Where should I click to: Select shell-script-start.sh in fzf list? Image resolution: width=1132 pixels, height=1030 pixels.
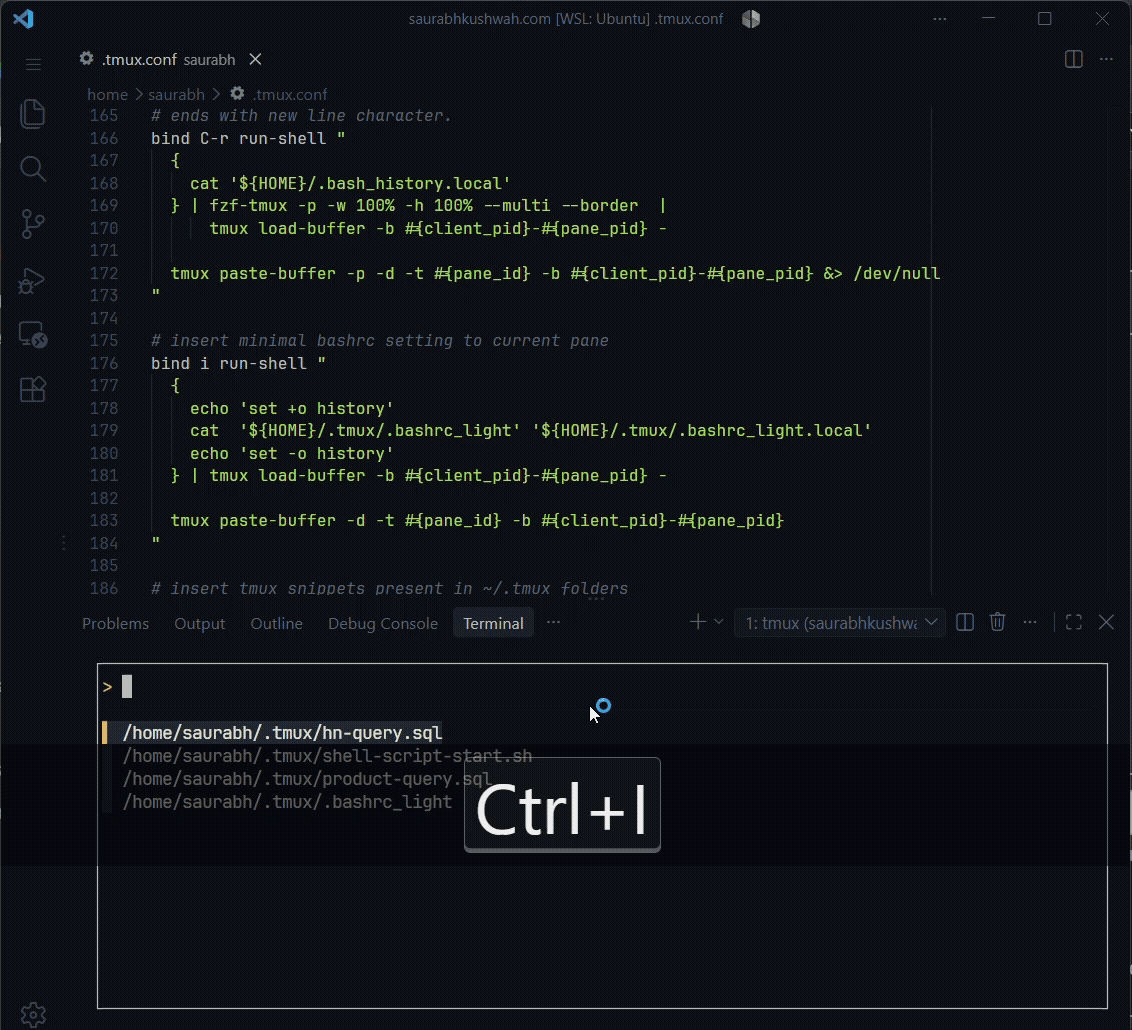[x=327, y=756]
